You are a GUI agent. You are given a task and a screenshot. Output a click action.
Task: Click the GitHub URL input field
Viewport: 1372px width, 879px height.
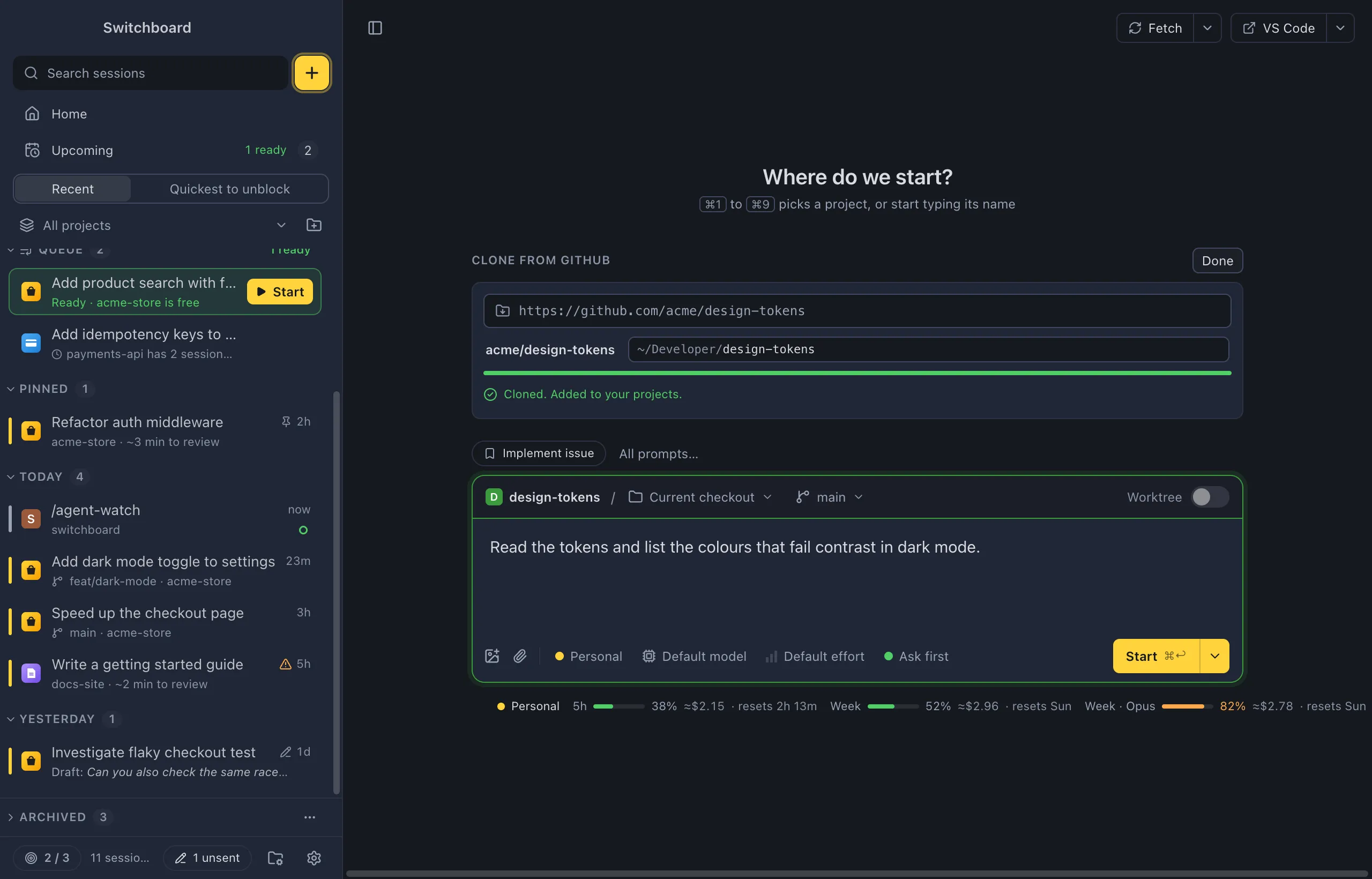click(x=857, y=310)
